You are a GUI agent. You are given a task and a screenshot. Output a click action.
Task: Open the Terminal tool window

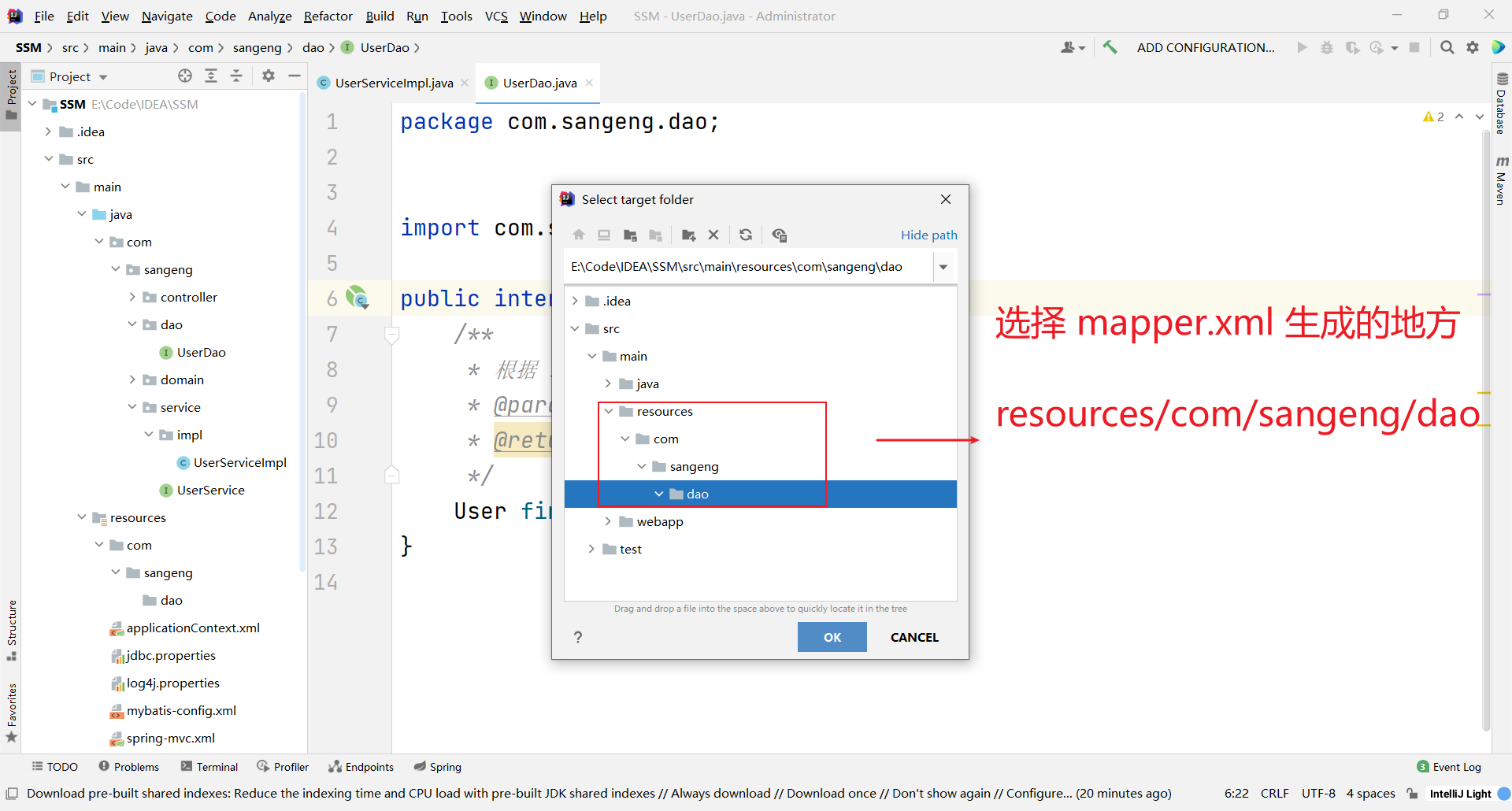tap(209, 767)
